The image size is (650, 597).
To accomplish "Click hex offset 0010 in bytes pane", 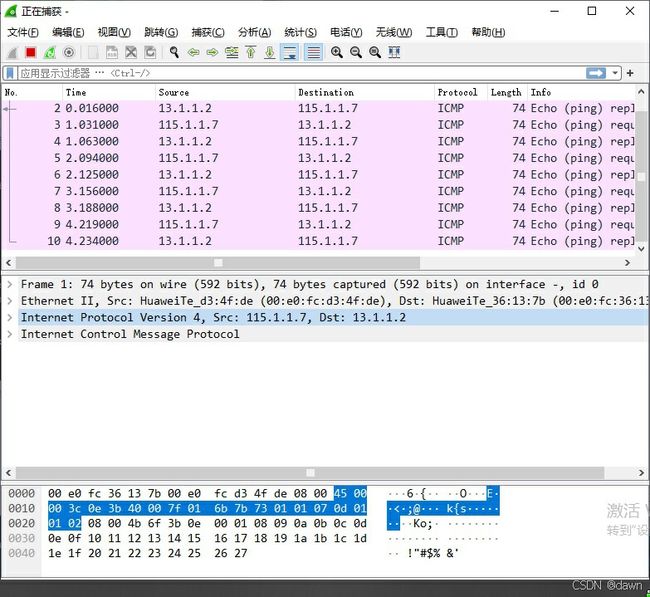I will [22, 508].
